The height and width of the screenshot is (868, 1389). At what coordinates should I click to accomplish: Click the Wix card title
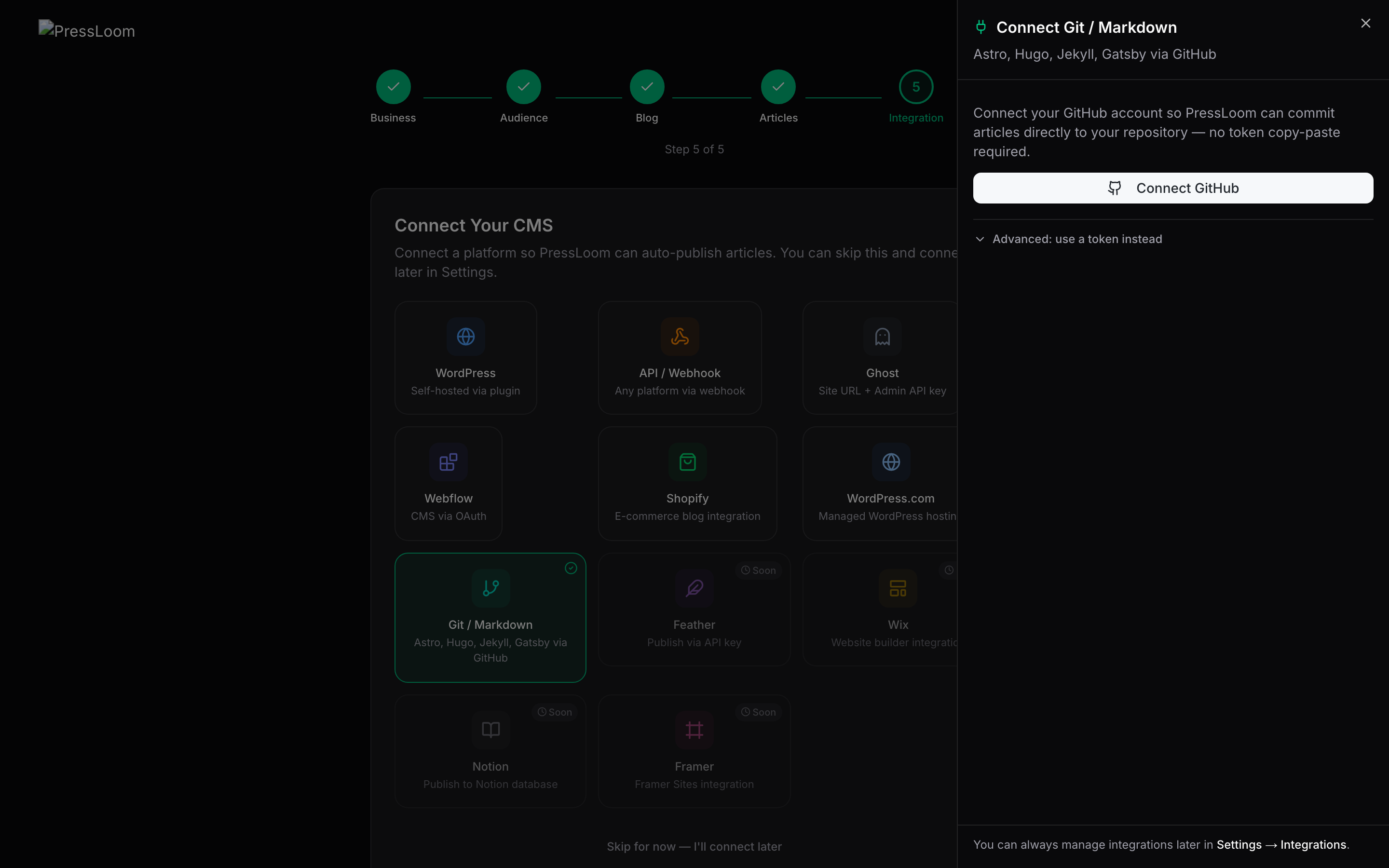pyautogui.click(x=898, y=624)
